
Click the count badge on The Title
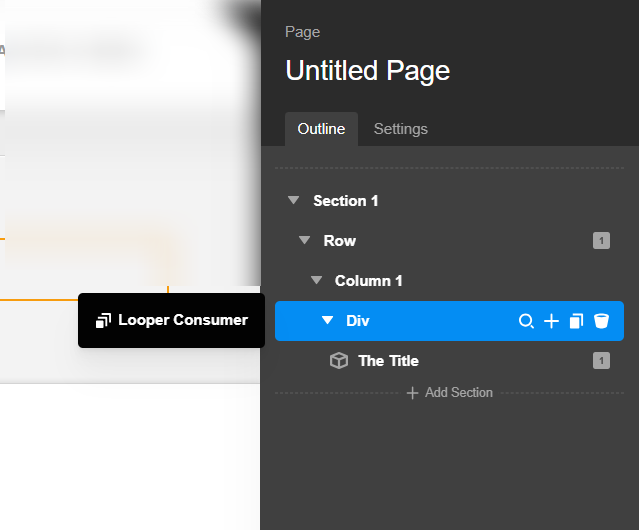(x=601, y=361)
